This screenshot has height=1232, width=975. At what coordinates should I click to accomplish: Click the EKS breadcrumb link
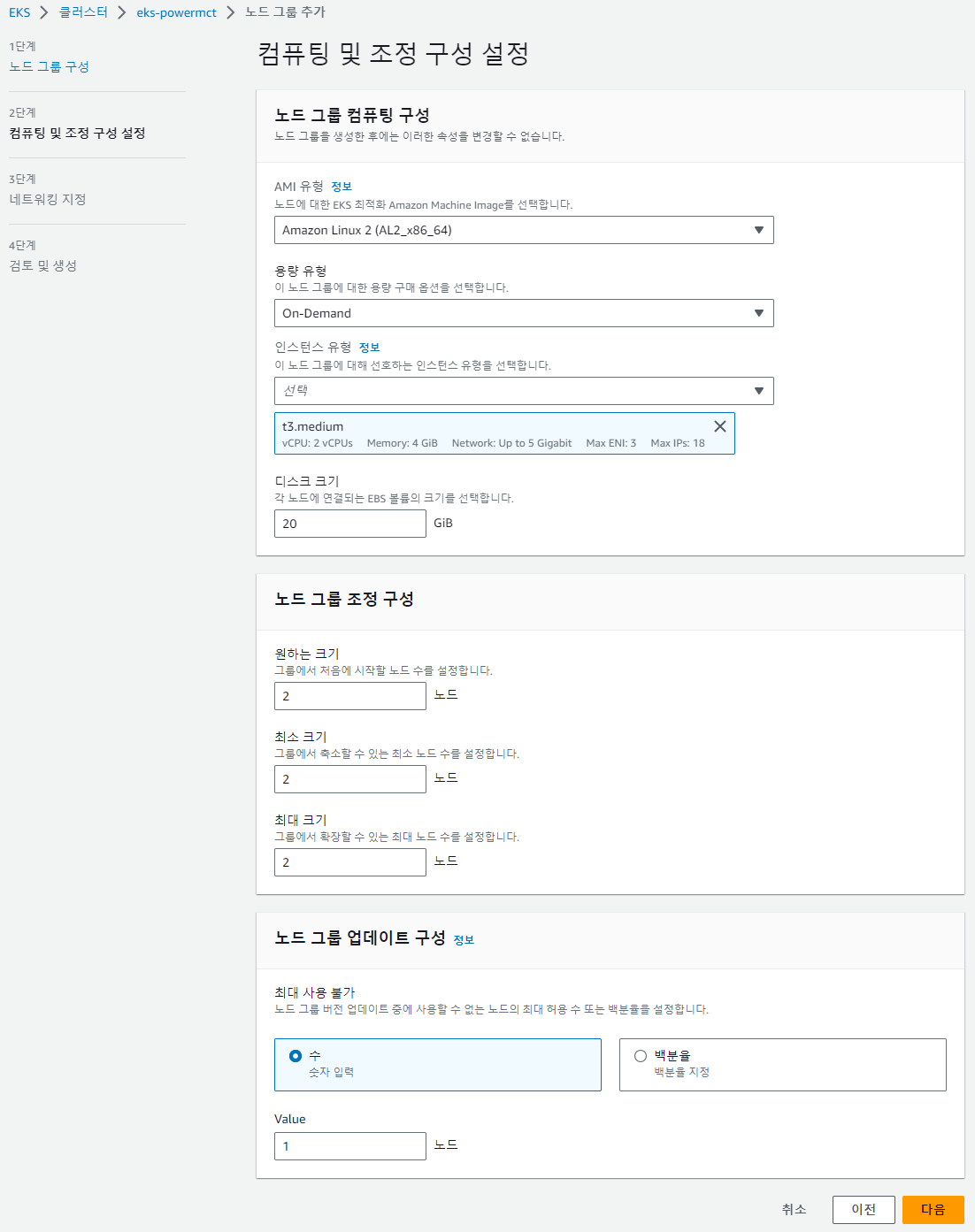[19, 12]
